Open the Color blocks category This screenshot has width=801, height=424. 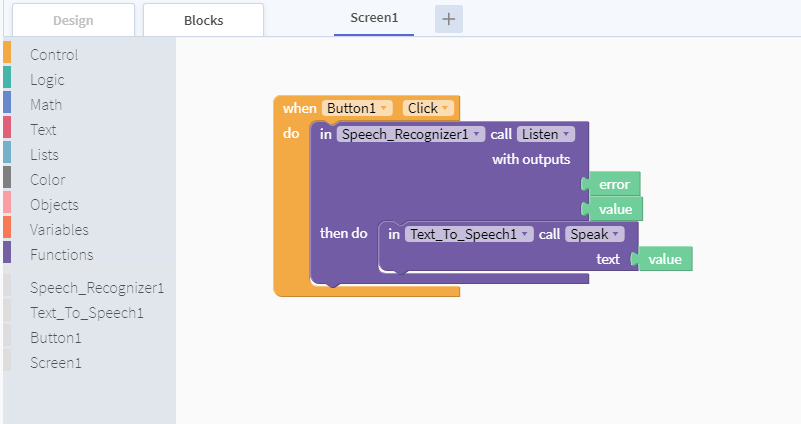pyautogui.click(x=47, y=180)
